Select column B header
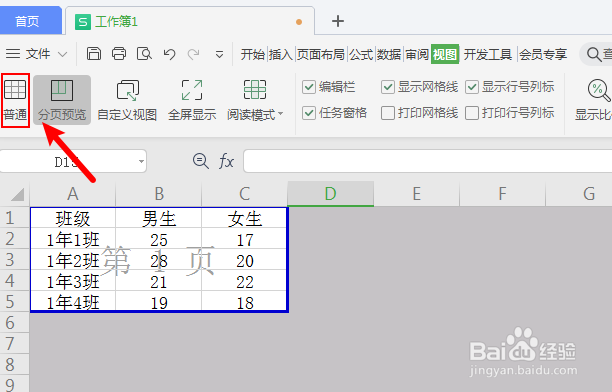 pyautogui.click(x=158, y=194)
